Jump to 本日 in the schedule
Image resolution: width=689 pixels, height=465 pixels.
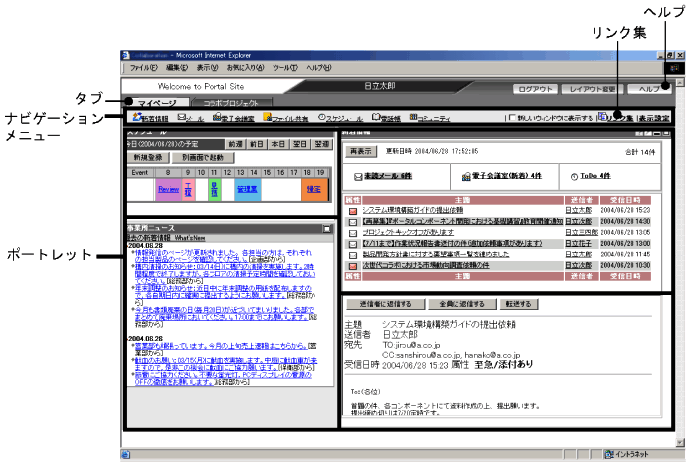click(x=278, y=144)
